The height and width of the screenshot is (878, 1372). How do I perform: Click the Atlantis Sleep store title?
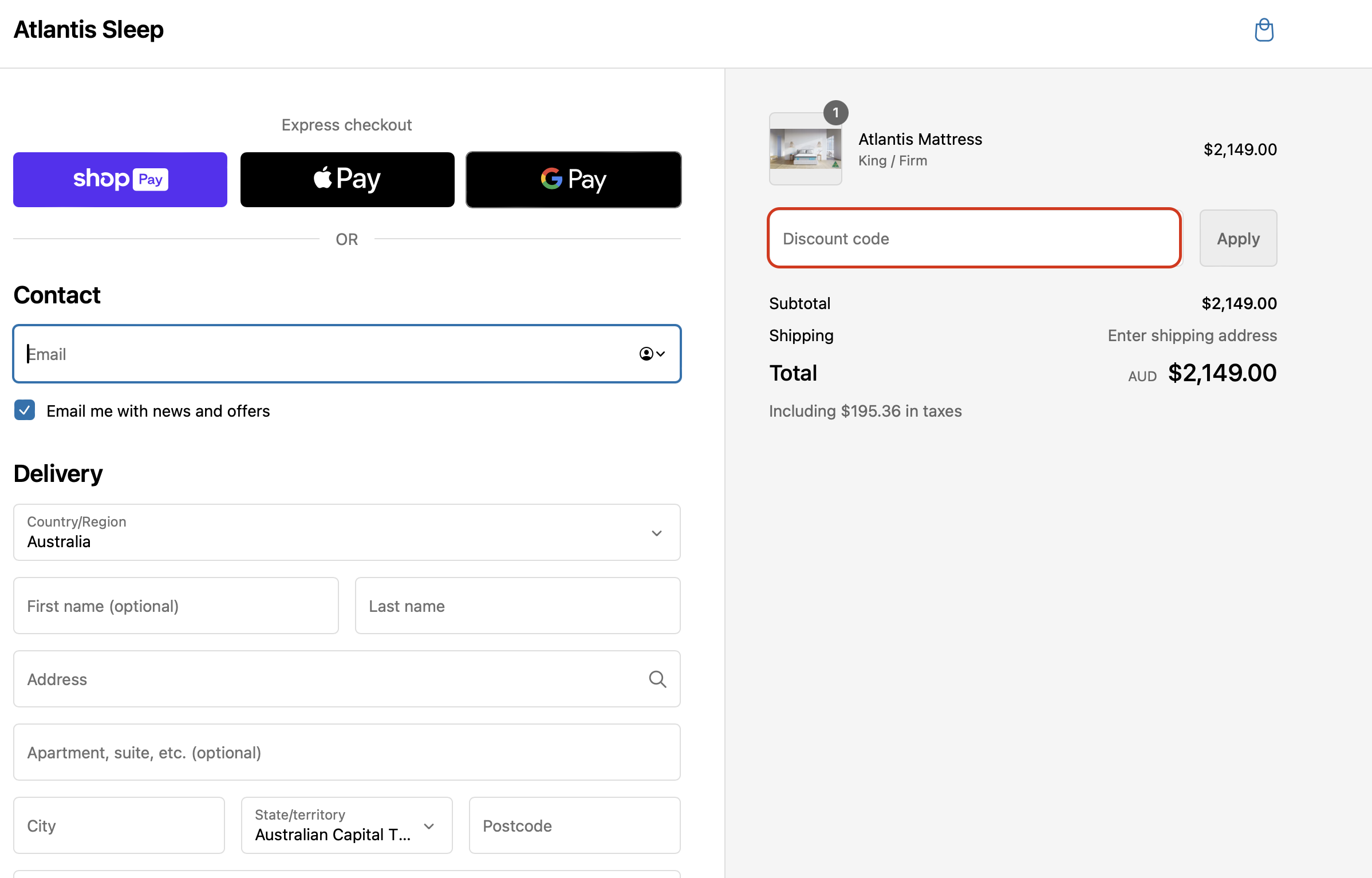coord(89,30)
